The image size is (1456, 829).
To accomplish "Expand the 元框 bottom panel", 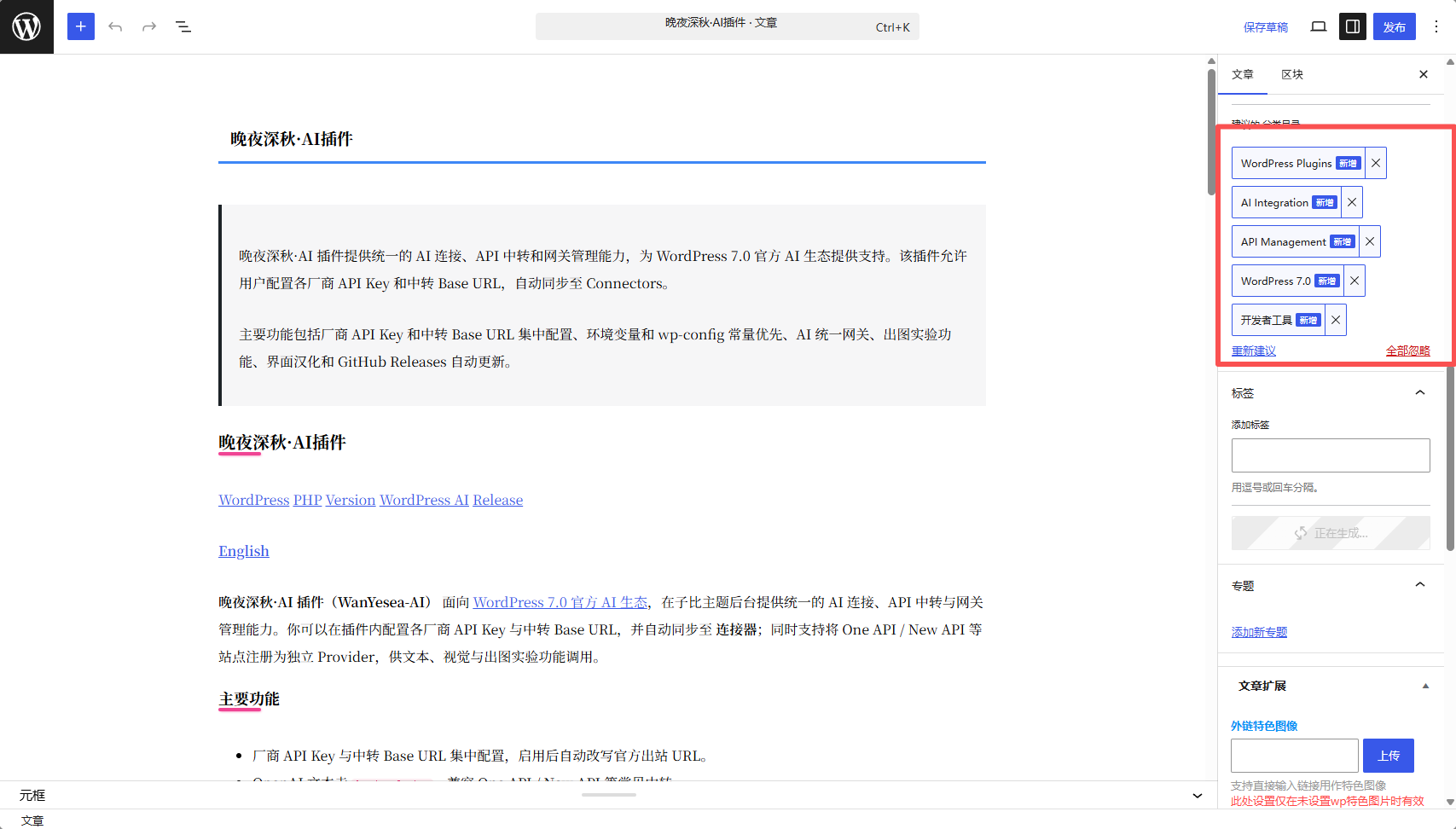I will click(1198, 796).
